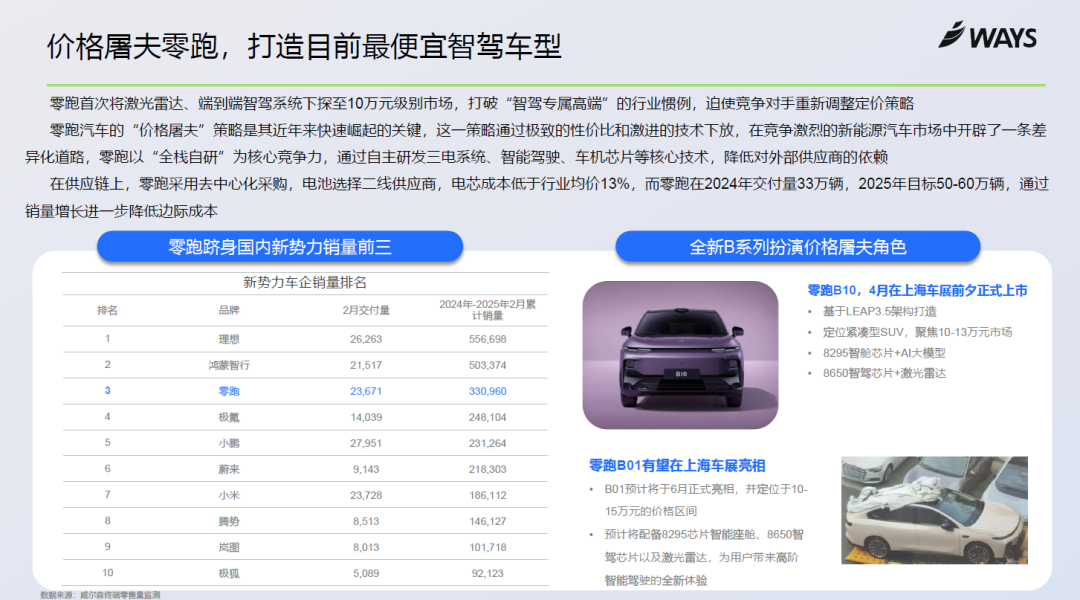Select the cumulative value 248,104
The image size is (1080, 600).
[488, 417]
